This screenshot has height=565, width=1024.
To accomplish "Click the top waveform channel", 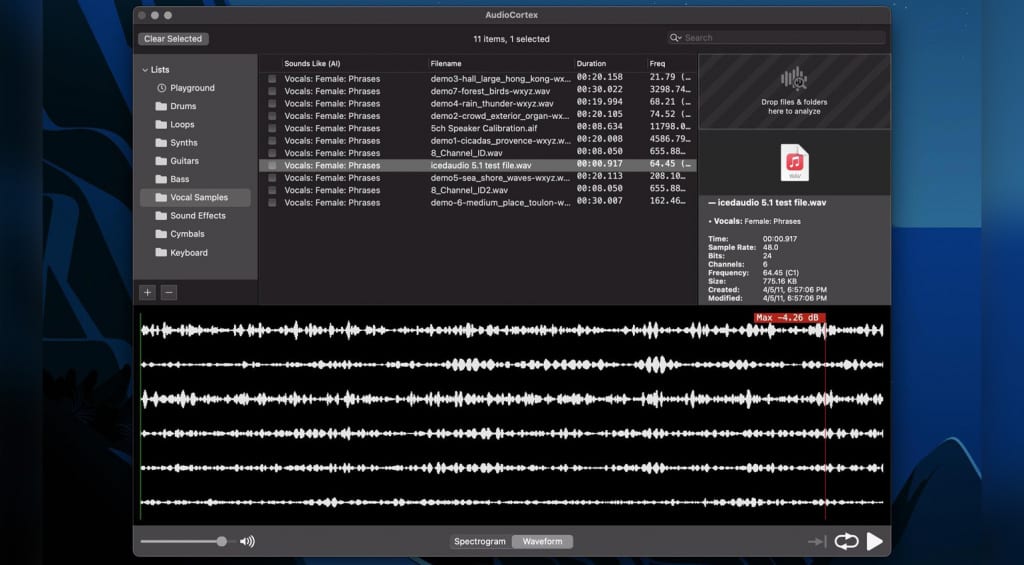I will pyautogui.click(x=511, y=330).
